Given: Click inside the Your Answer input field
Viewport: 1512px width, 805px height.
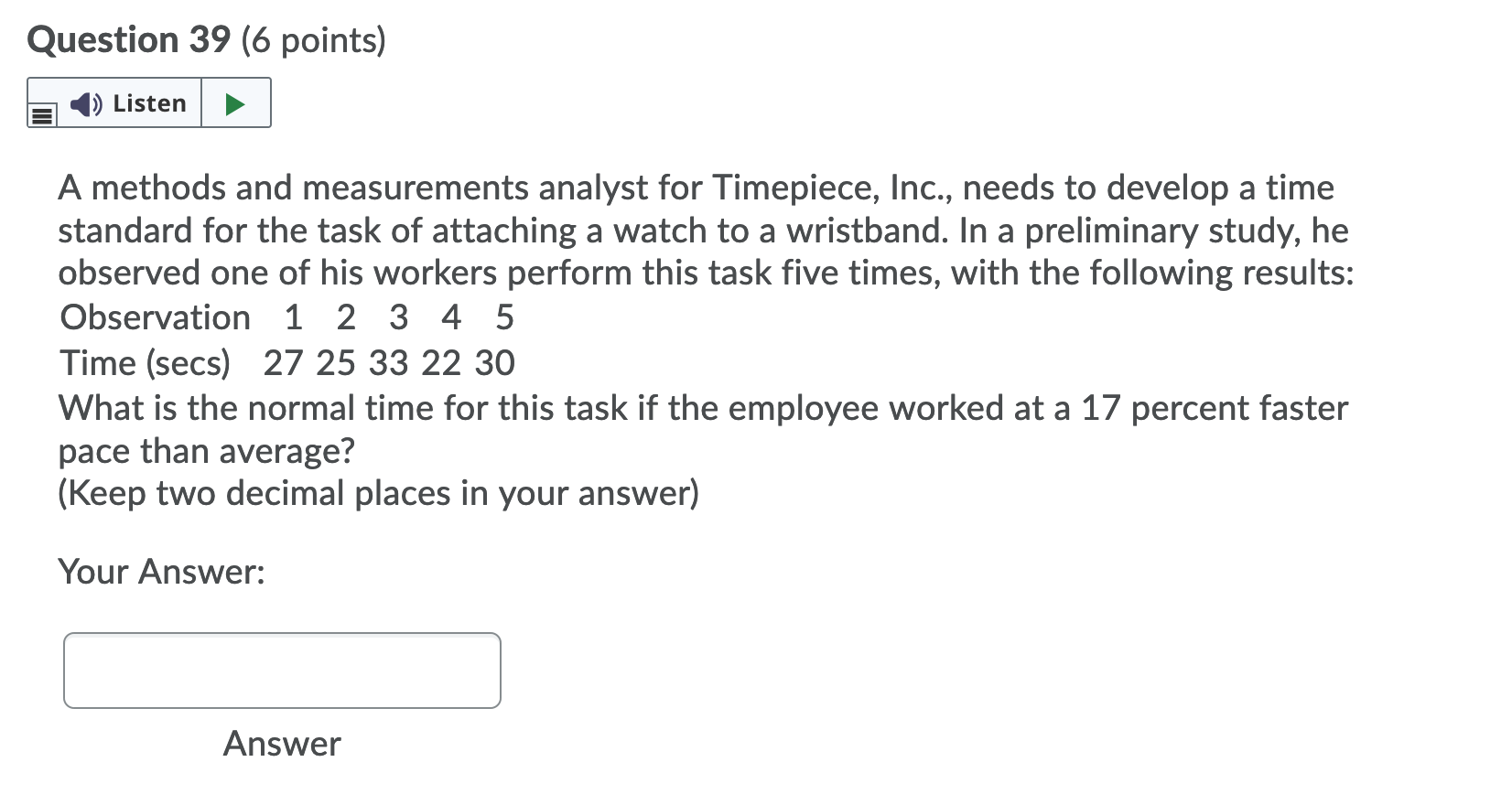Looking at the screenshot, I should (x=281, y=670).
